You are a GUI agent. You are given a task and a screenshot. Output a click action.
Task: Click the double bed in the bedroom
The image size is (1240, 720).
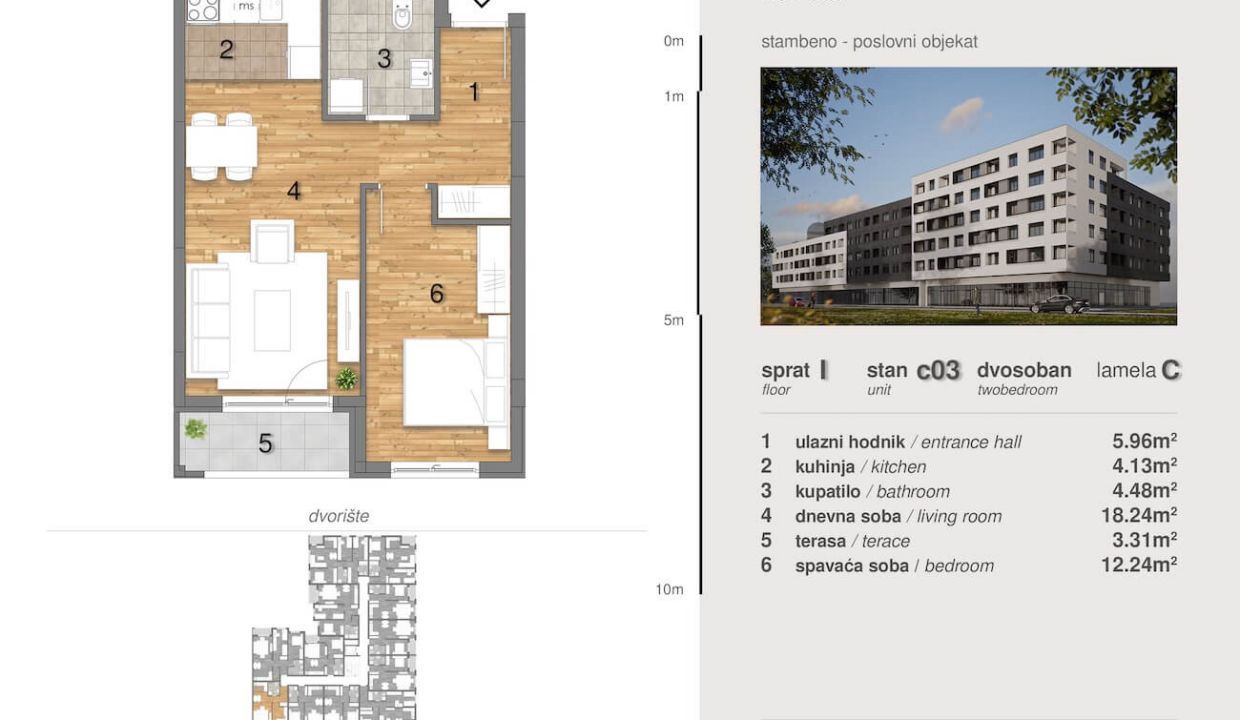click(x=456, y=383)
